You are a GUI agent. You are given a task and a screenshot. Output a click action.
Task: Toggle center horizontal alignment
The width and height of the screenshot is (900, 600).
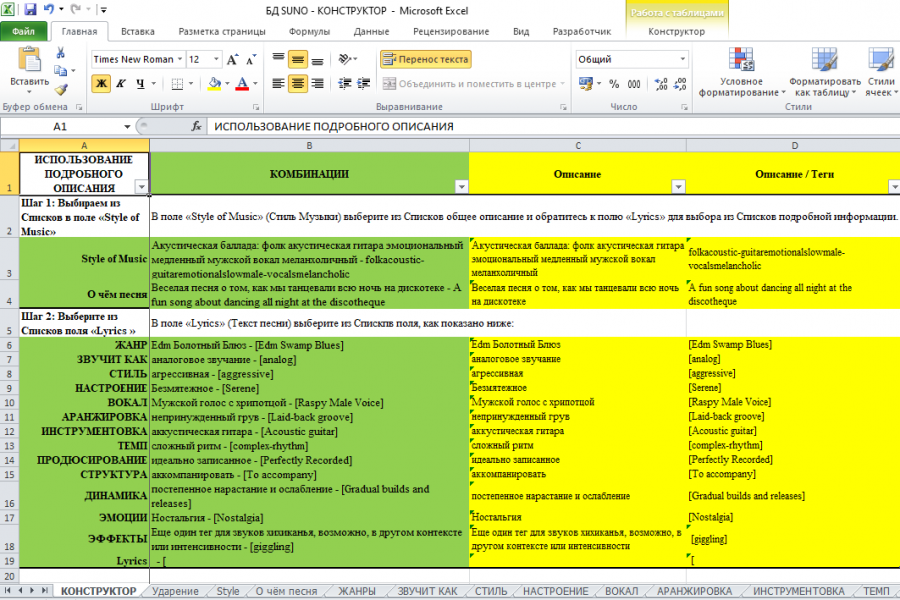coord(298,84)
